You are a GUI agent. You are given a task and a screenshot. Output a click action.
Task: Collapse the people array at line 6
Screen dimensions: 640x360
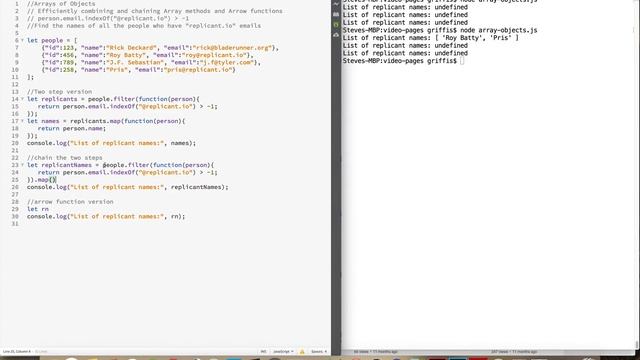[x=22, y=40]
